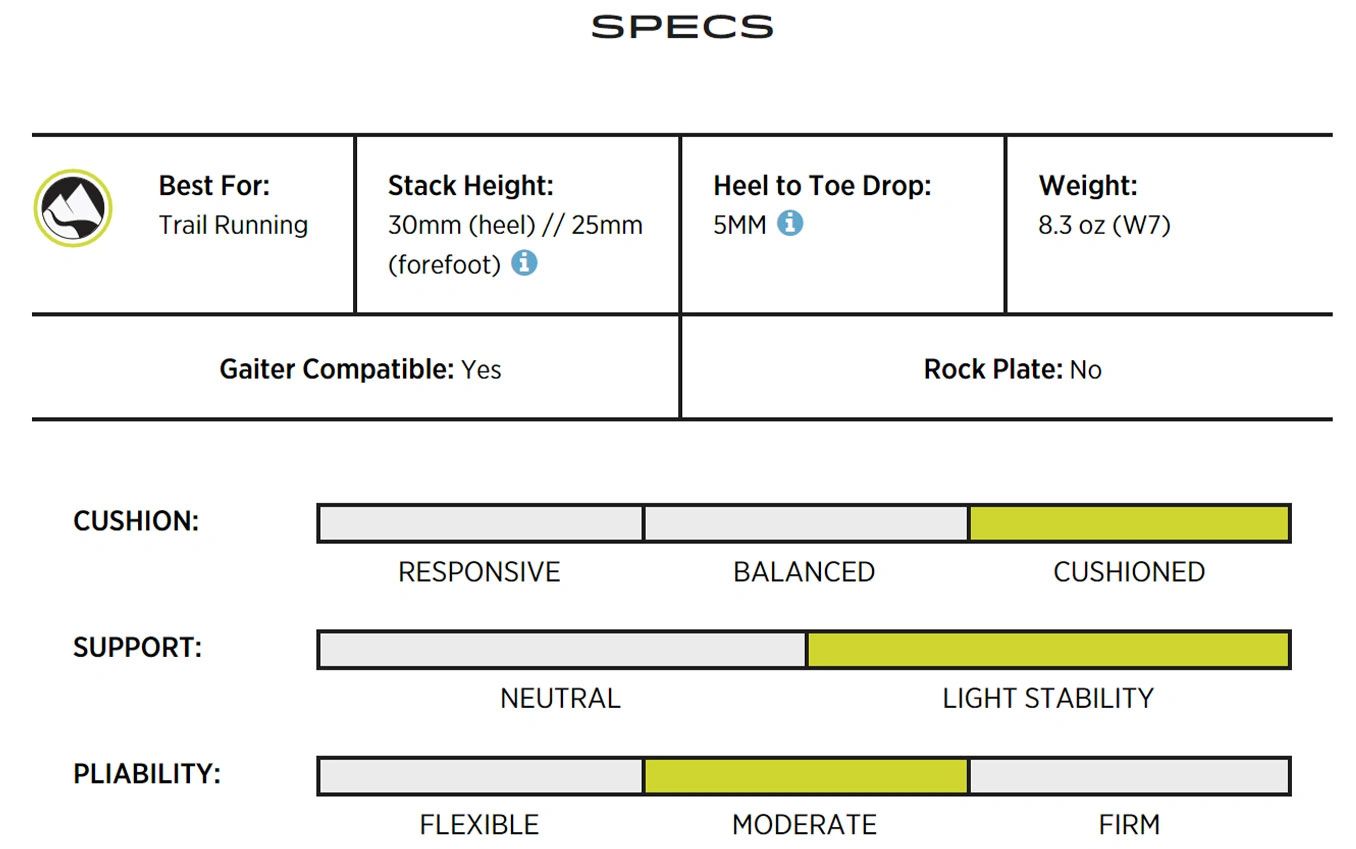Viewport: 1356px width, 849px height.
Task: Click the Balanced segment of the Cushion bar
Action: [x=806, y=523]
